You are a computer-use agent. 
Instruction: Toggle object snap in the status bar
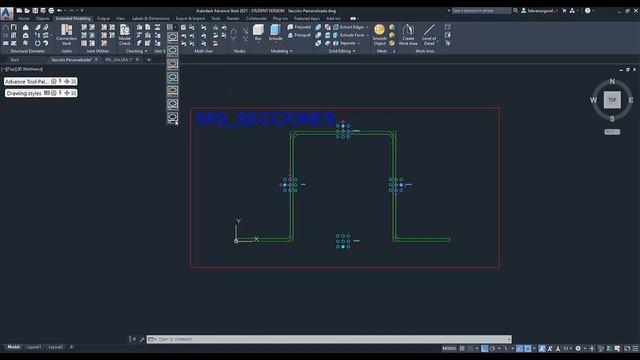[528, 349]
